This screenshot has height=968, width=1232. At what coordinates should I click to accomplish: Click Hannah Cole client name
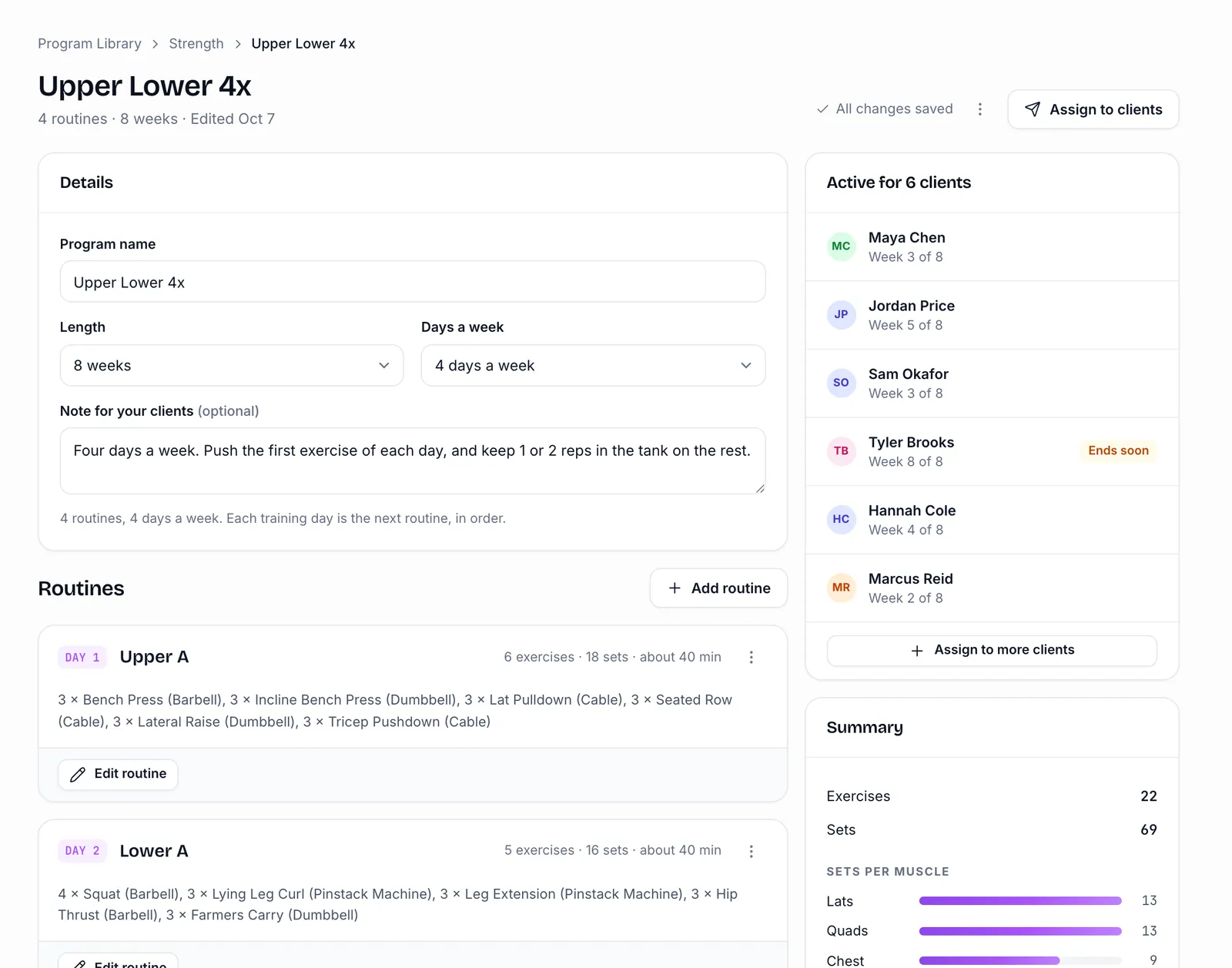pyautogui.click(x=912, y=511)
